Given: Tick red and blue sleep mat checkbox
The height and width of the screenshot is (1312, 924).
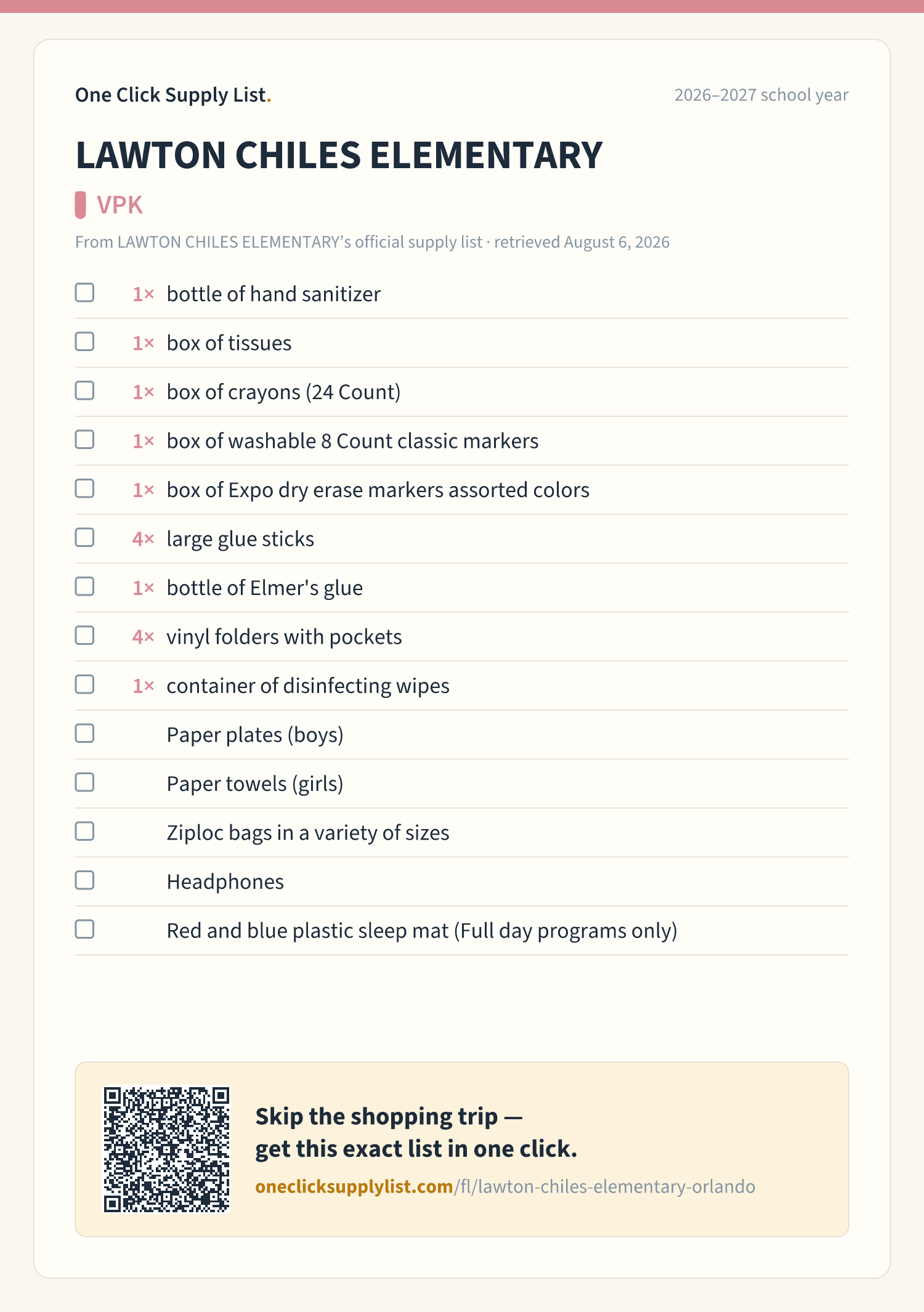Looking at the screenshot, I should click(84, 929).
